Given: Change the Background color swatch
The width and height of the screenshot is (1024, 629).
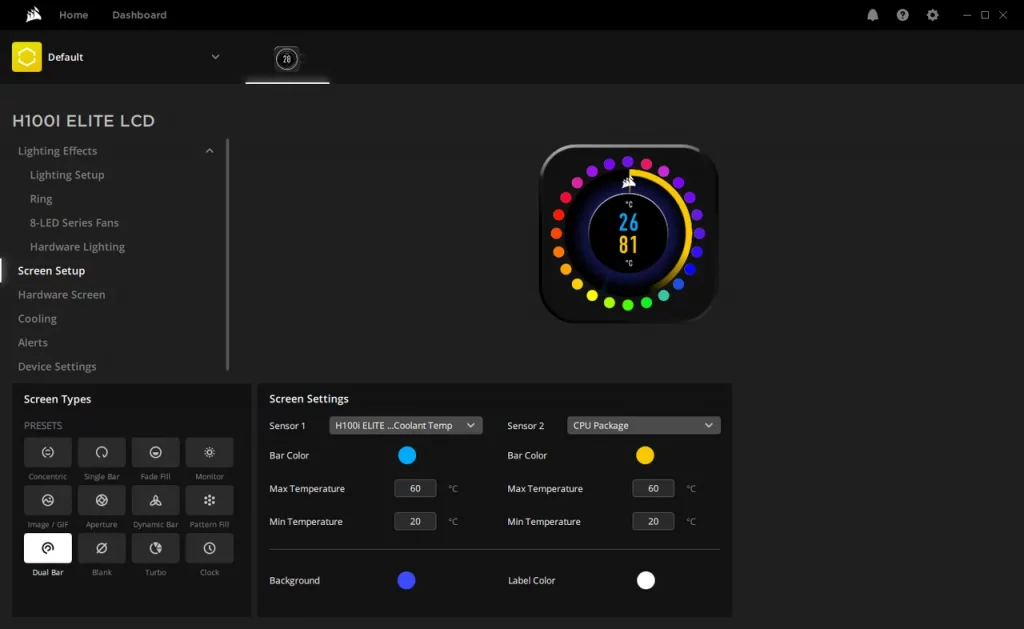Looking at the screenshot, I should [x=406, y=580].
